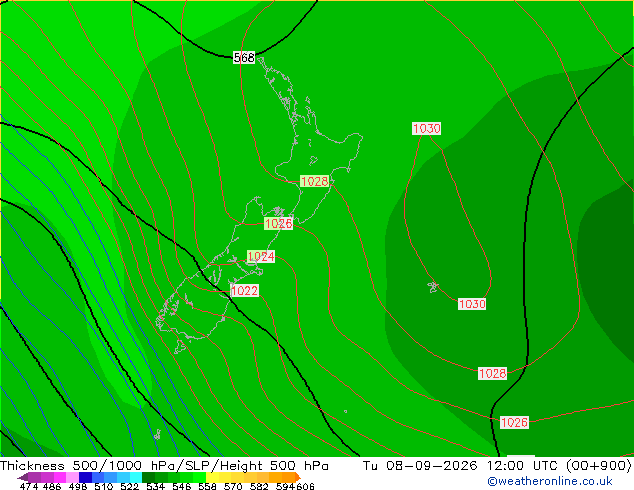Click the 1028 label on the black contour

[492, 373]
